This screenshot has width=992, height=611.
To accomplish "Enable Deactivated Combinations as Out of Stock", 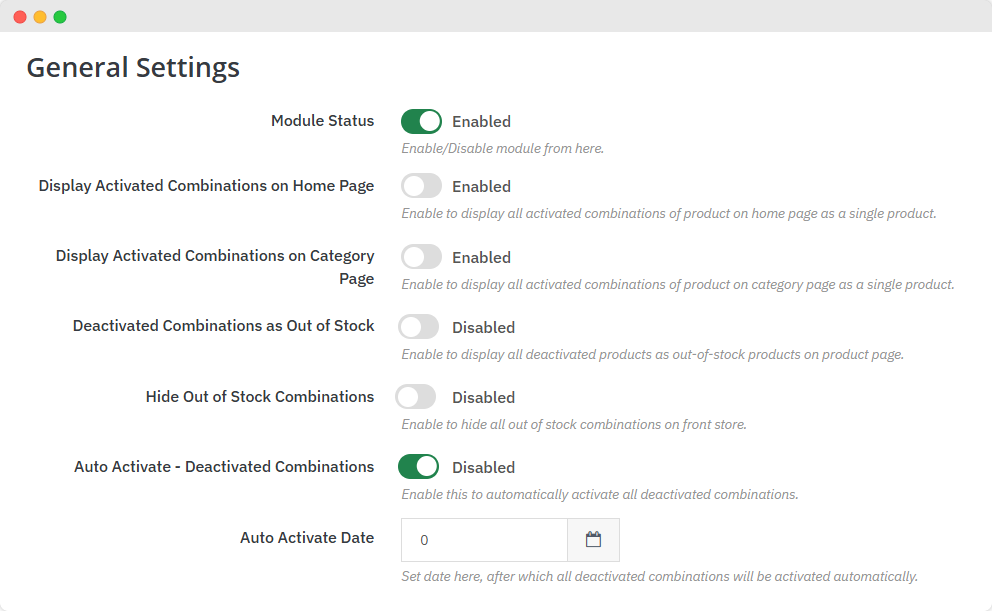I will click(419, 327).
